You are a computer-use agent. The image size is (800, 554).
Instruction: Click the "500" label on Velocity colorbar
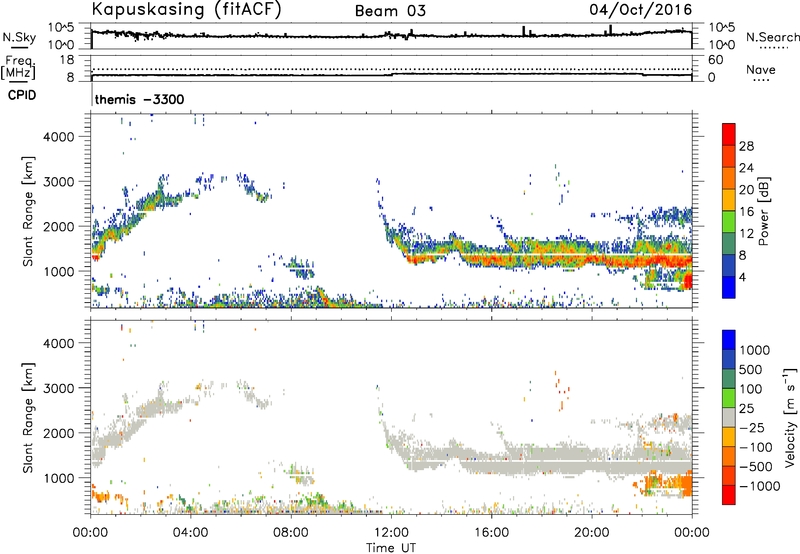(x=751, y=370)
